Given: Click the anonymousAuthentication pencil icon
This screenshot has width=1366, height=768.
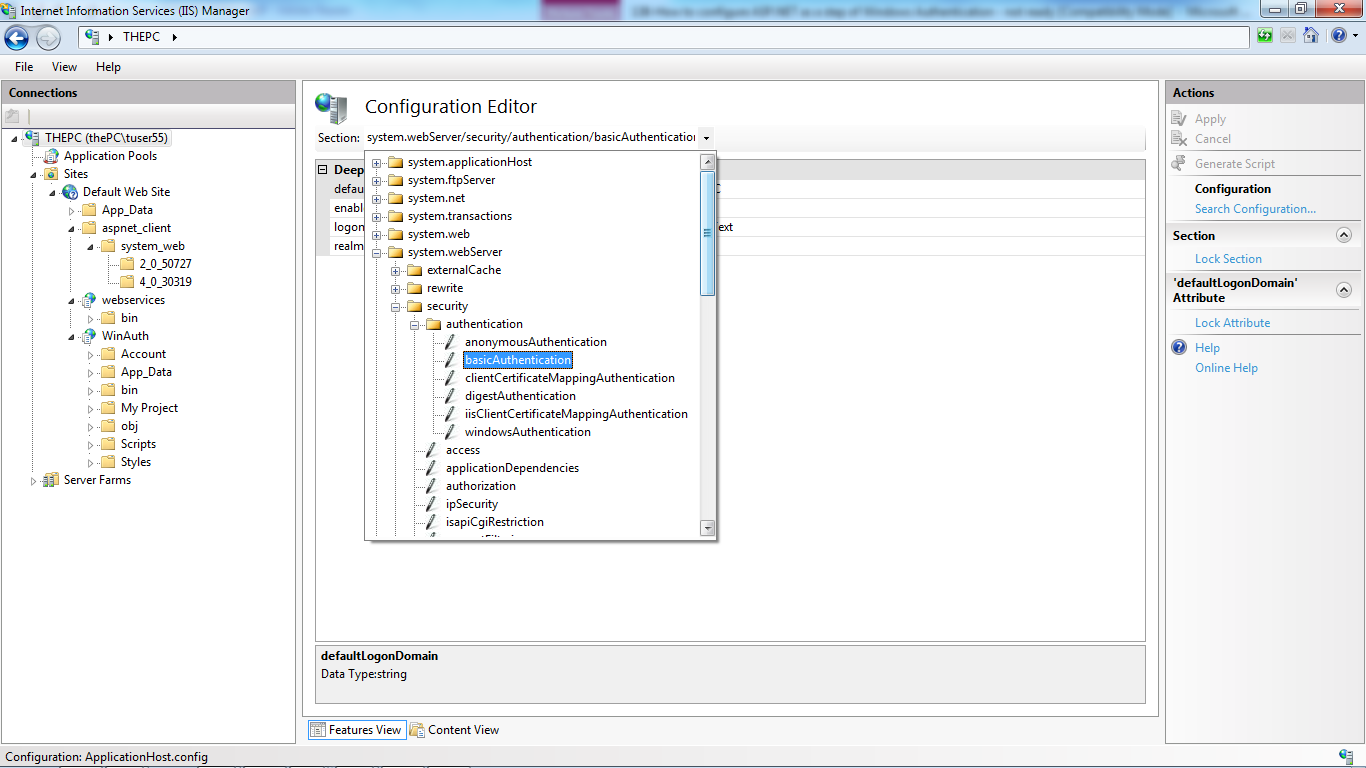Looking at the screenshot, I should click(x=451, y=342).
